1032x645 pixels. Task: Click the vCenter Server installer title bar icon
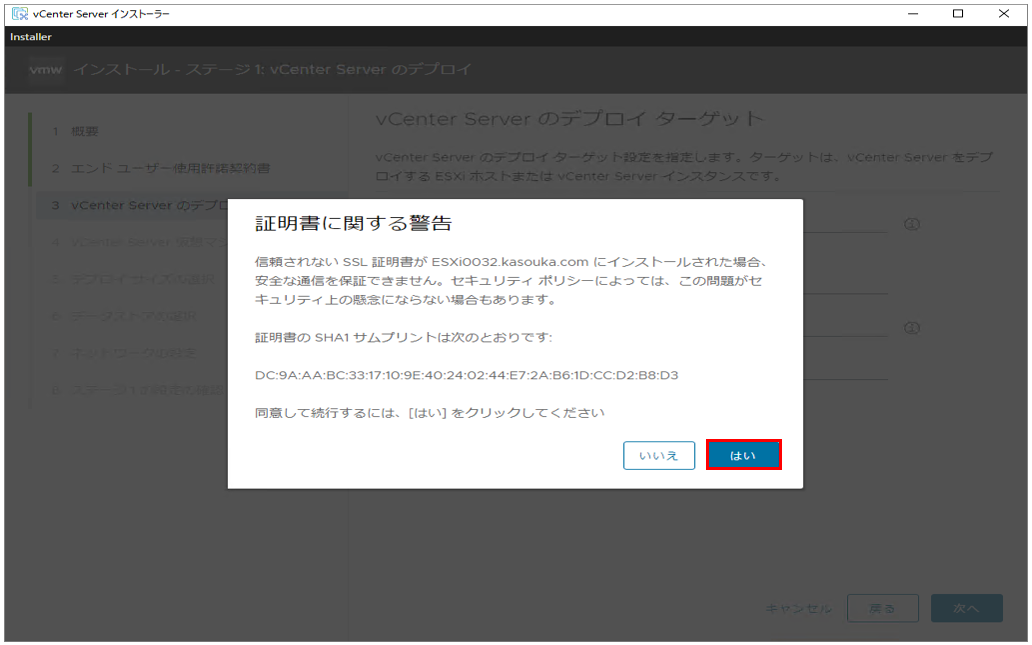20,13
